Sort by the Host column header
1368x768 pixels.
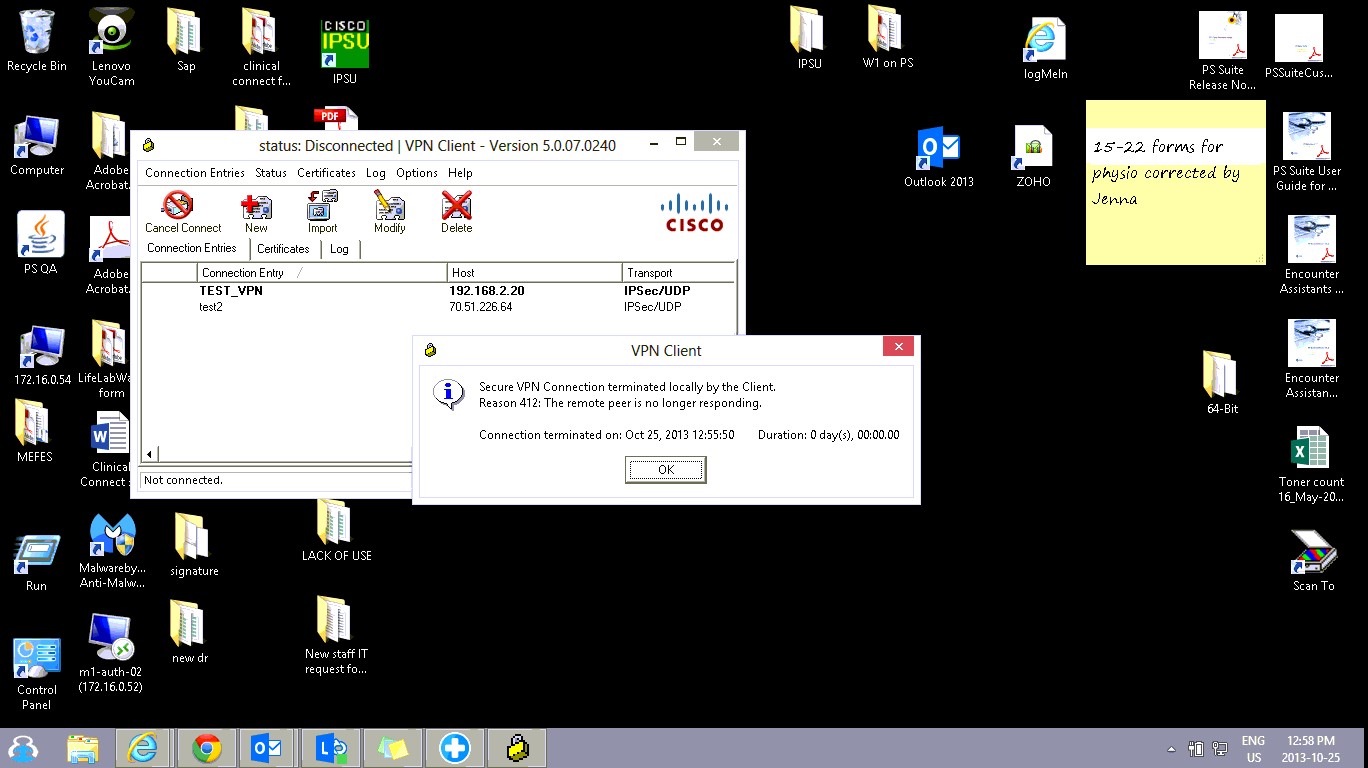[534, 273]
